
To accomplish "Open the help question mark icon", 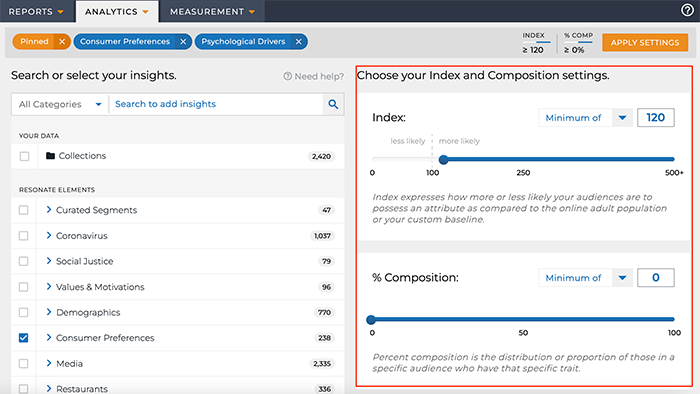I will point(687,10).
